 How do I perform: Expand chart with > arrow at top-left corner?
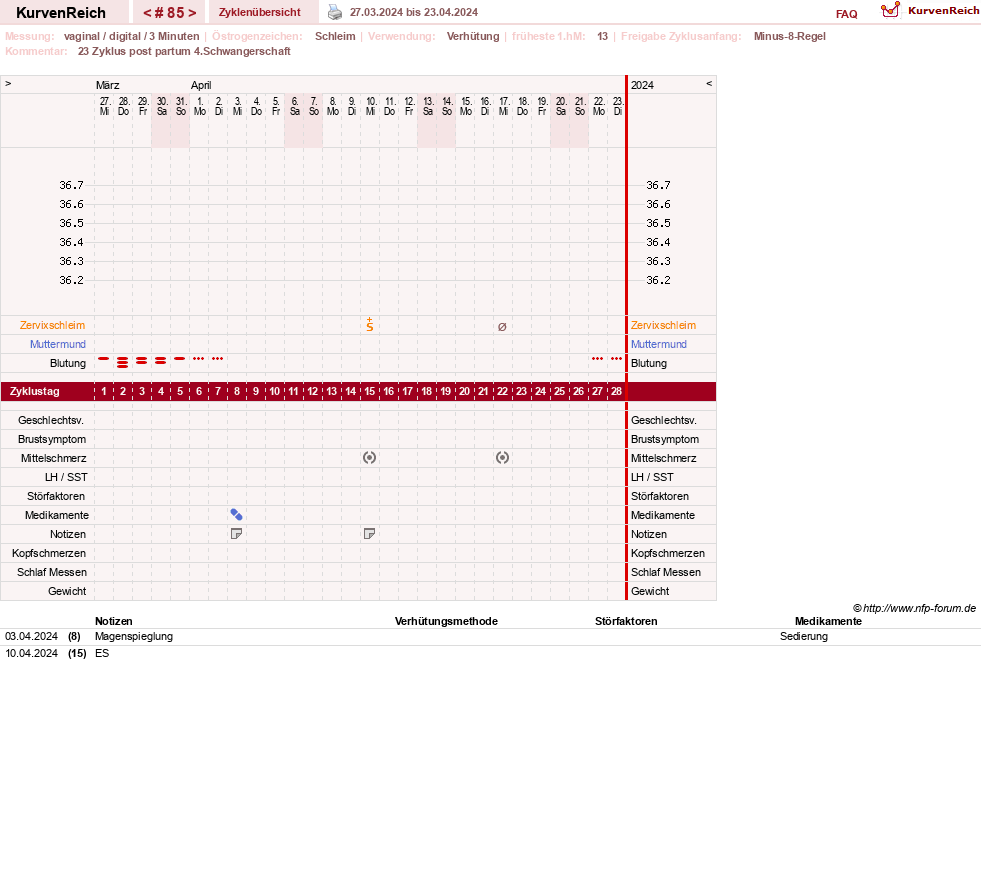pyautogui.click(x=8, y=83)
